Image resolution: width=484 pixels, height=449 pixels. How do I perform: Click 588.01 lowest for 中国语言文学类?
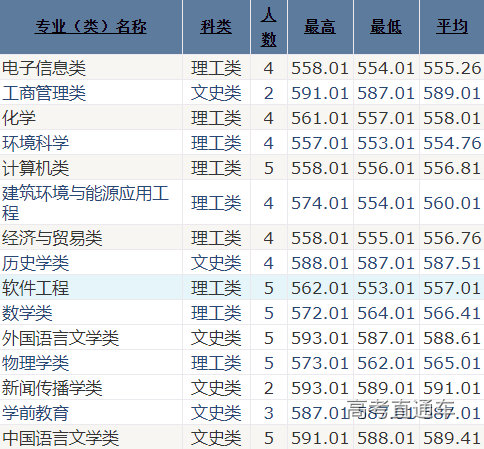tap(386, 438)
